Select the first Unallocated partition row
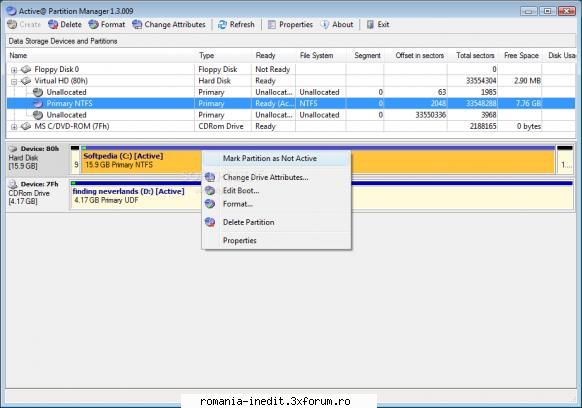This screenshot has width=582, height=408. 291,92
